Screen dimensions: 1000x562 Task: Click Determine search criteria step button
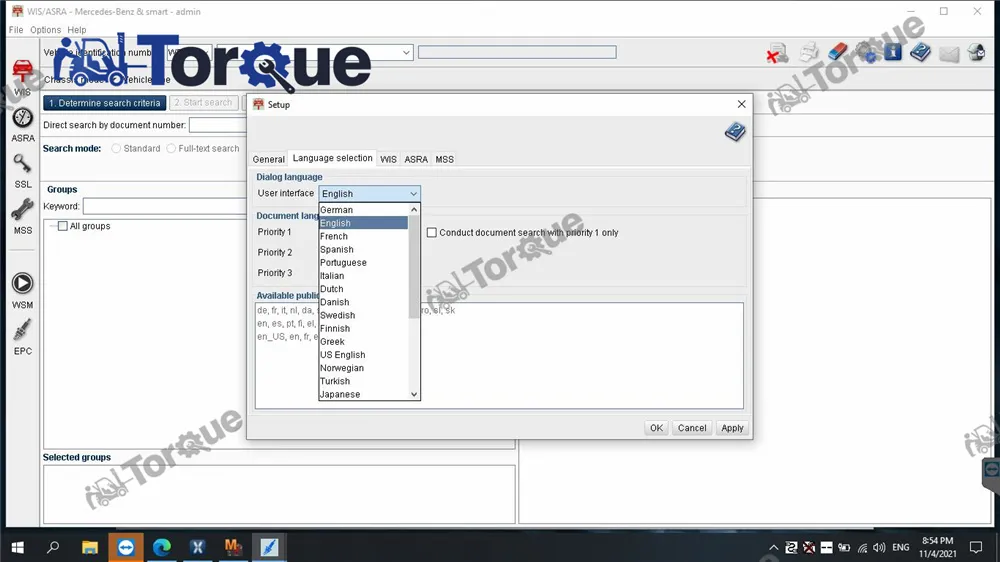point(105,103)
